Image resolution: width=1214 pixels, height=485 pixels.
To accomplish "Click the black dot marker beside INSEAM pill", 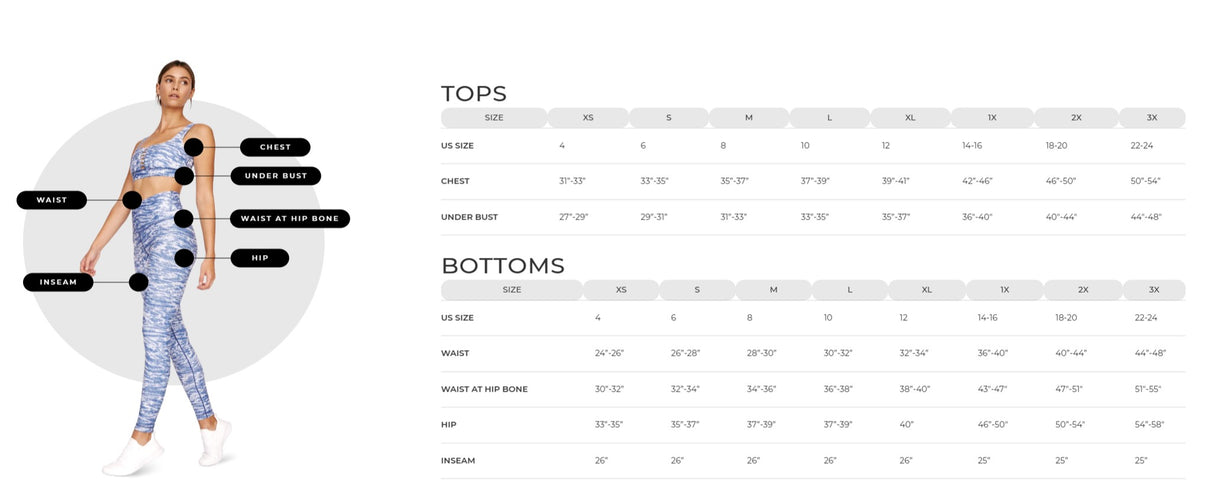I will click(x=139, y=282).
